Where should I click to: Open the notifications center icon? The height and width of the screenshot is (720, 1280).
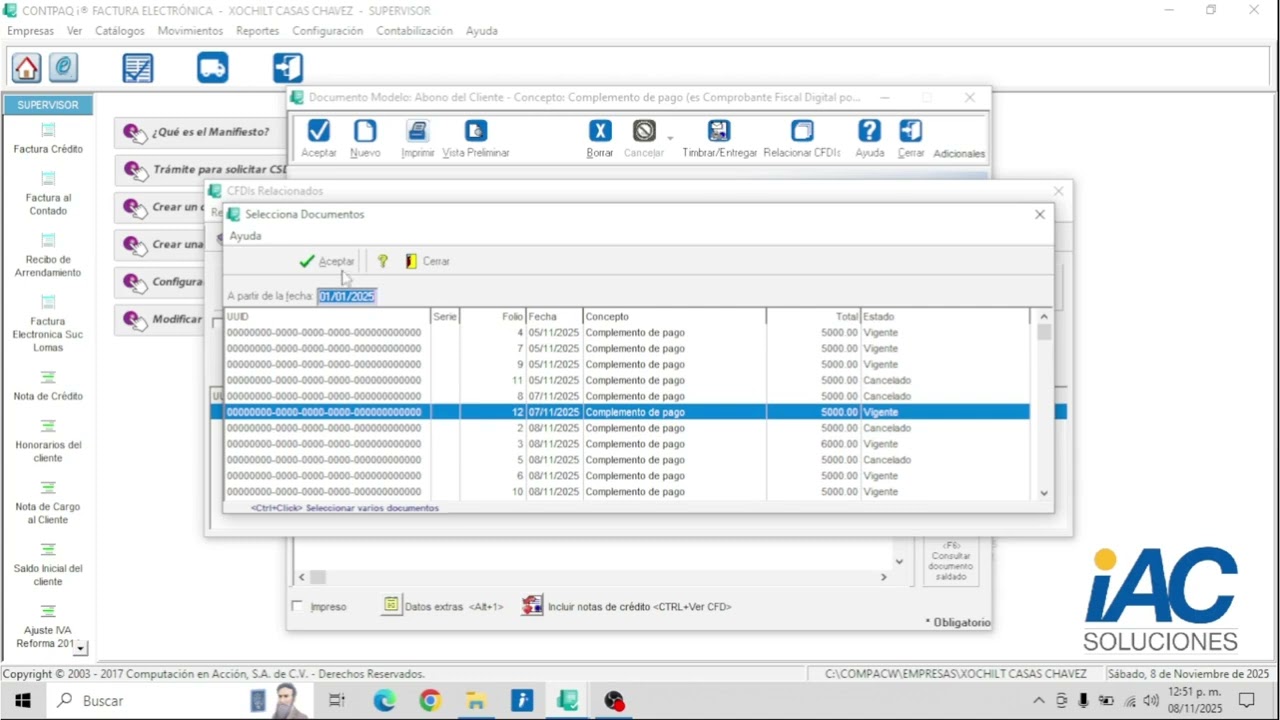pyautogui.click(x=1247, y=701)
